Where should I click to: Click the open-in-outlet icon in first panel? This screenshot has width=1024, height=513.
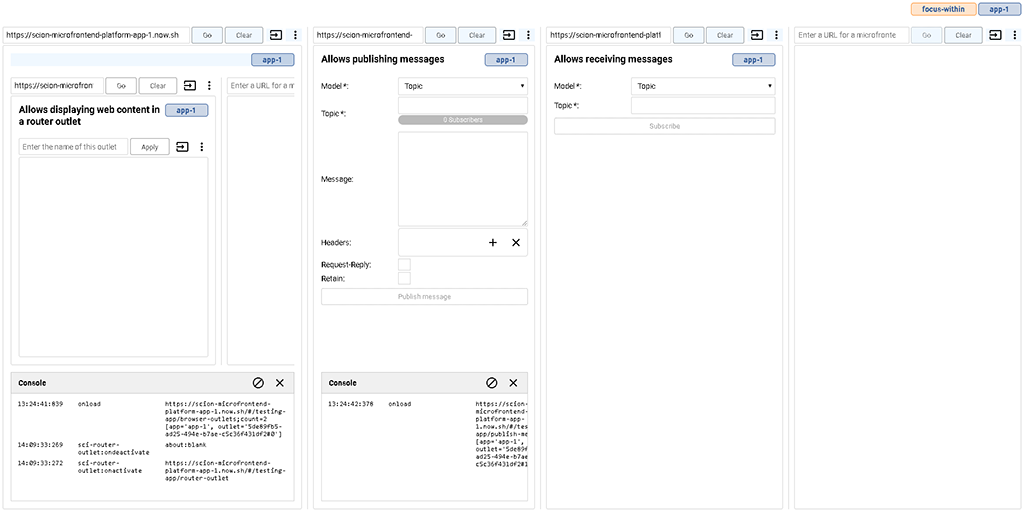(x=276, y=35)
